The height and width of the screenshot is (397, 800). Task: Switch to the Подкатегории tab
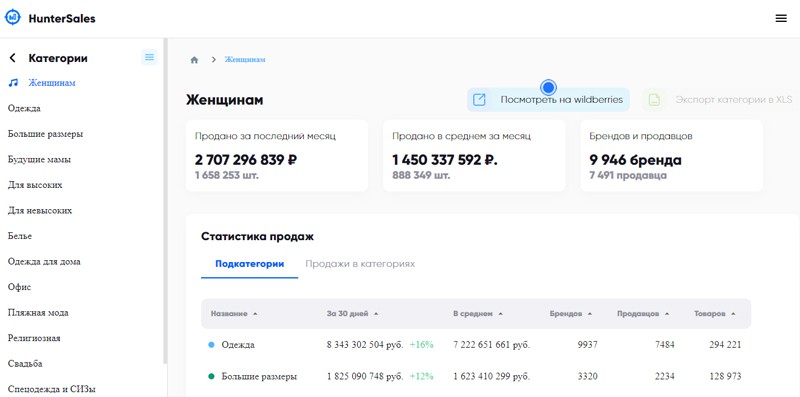tap(249, 264)
